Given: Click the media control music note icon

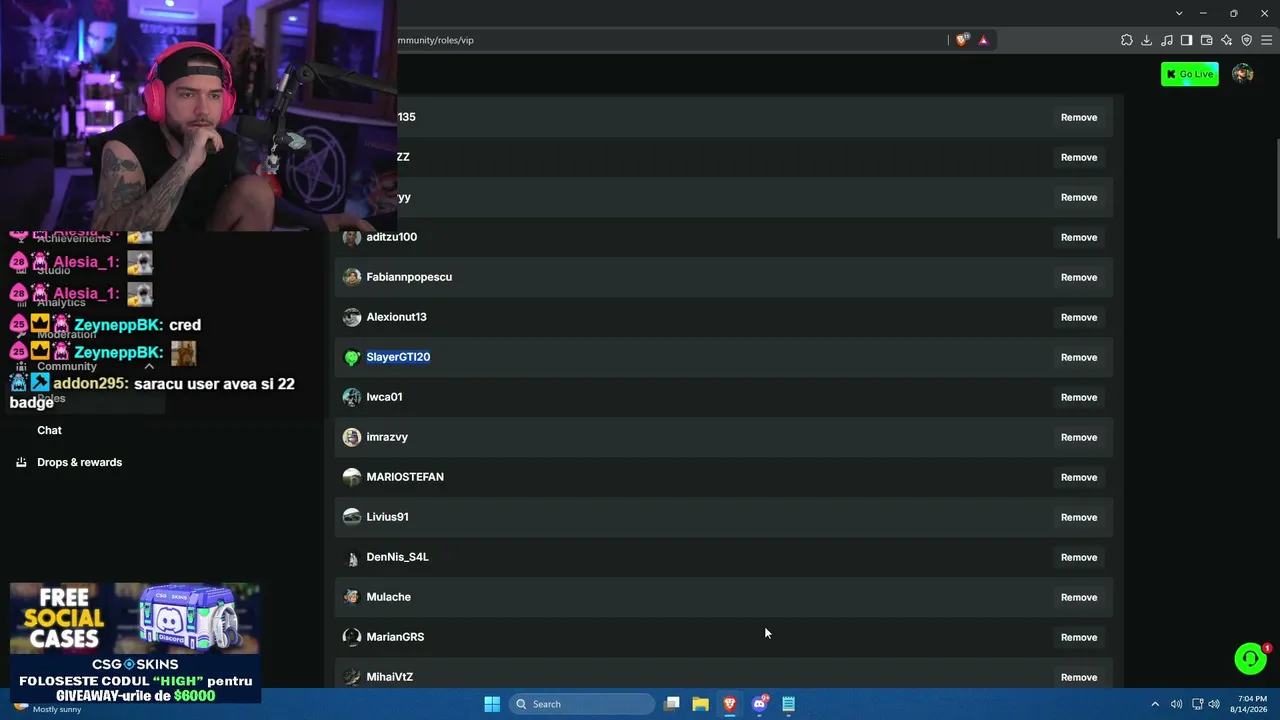Looking at the screenshot, I should [x=1167, y=40].
